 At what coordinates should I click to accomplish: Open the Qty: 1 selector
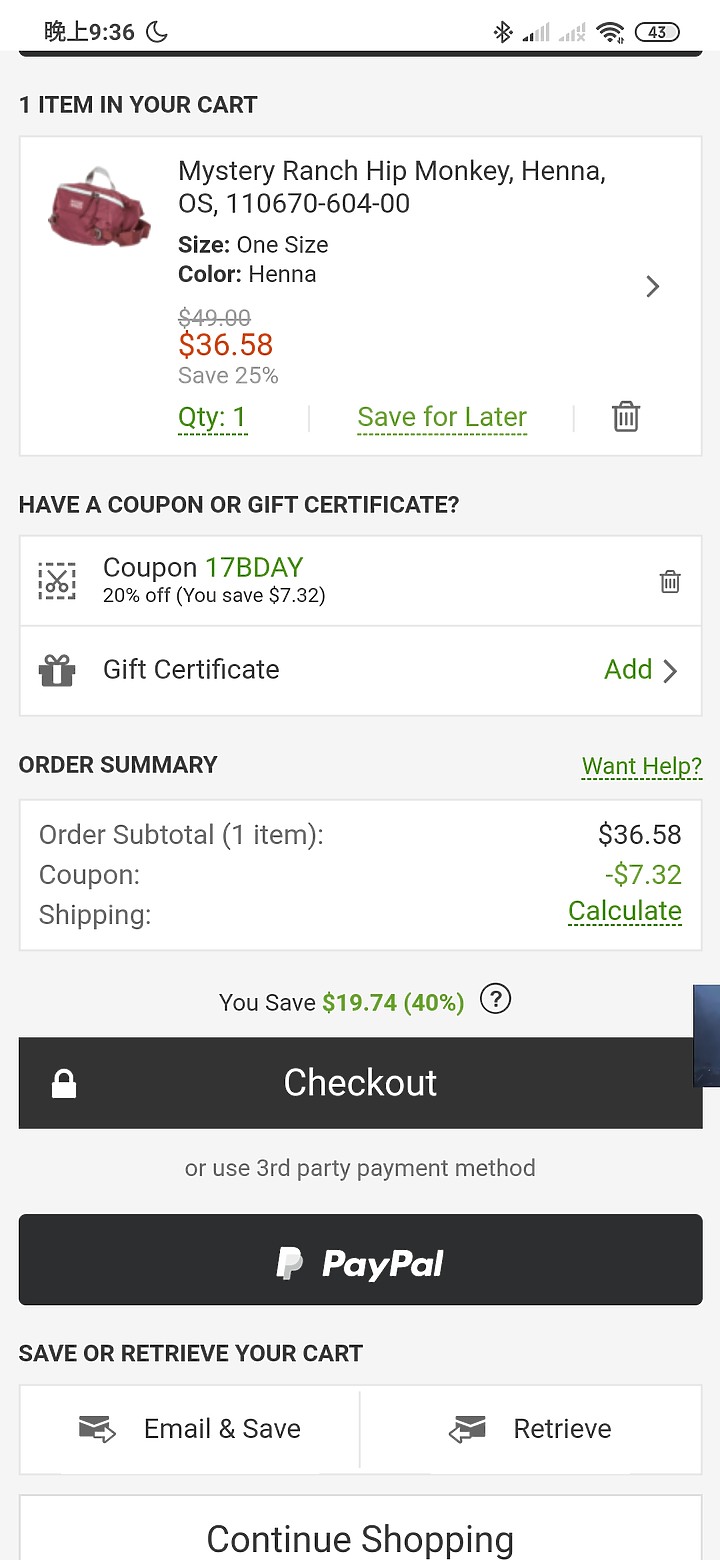[212, 417]
